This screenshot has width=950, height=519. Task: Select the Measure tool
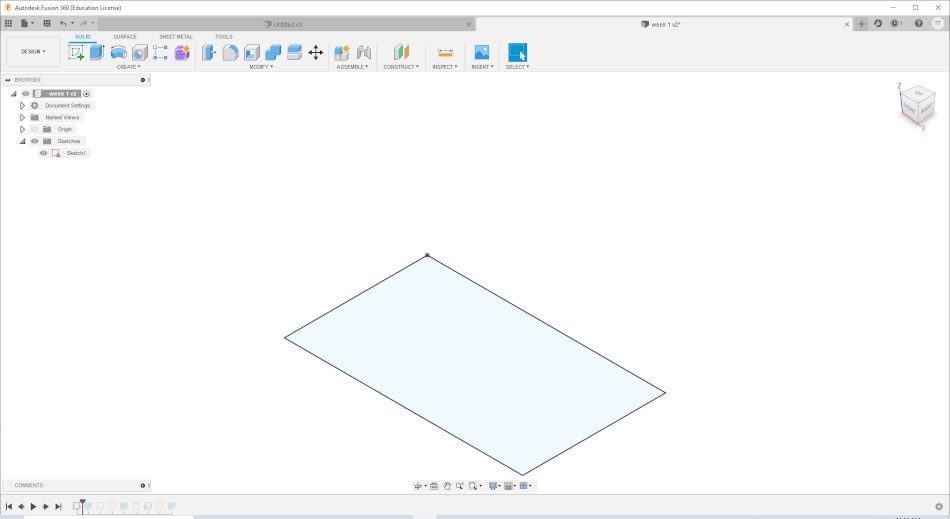[445, 53]
